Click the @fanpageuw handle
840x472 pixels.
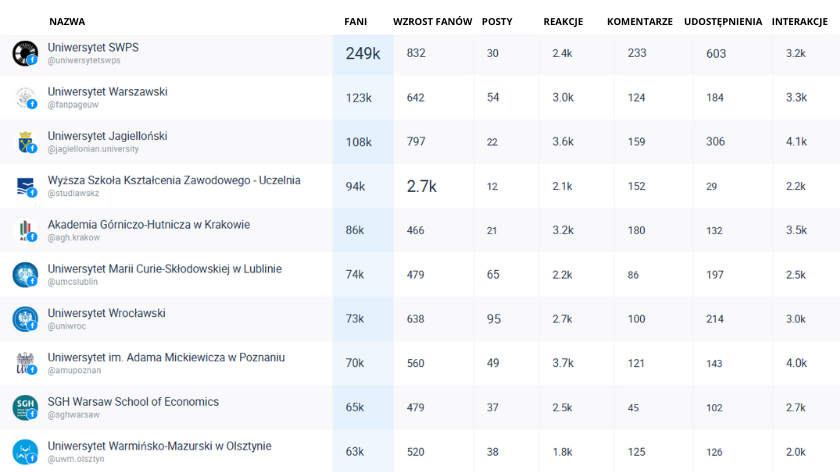[x=74, y=104]
